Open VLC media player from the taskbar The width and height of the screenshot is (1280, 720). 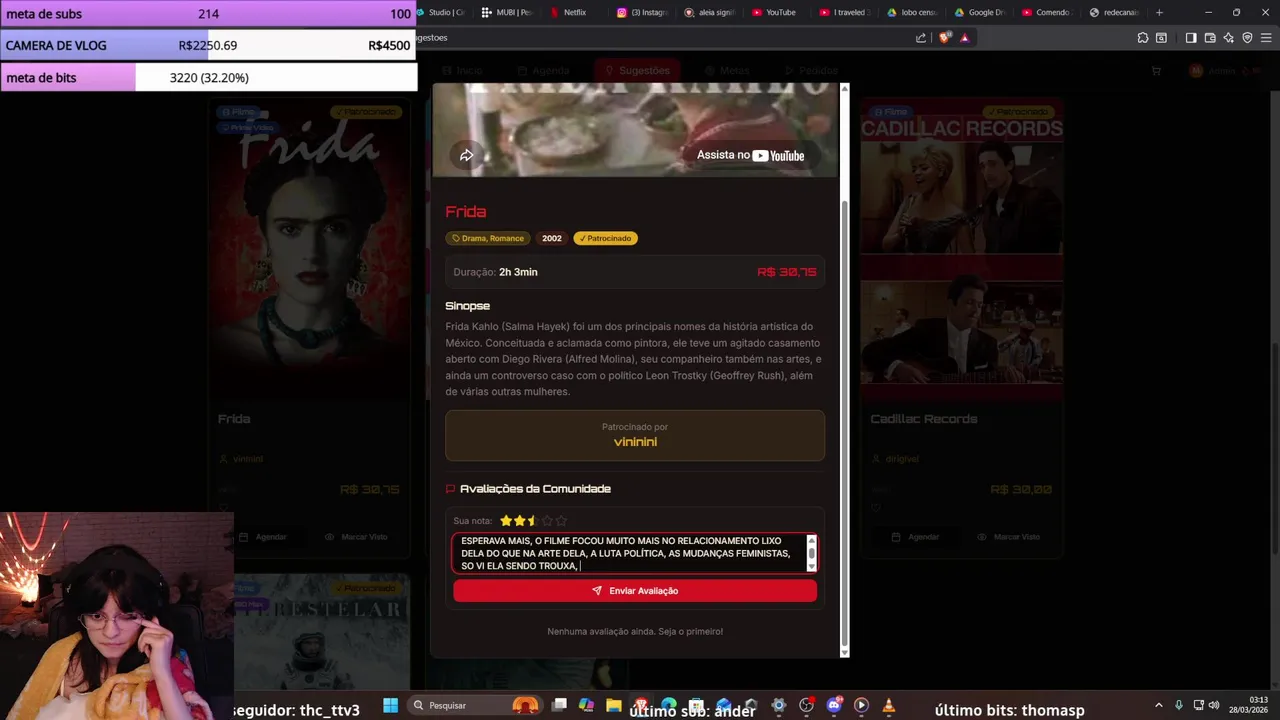[x=888, y=705]
